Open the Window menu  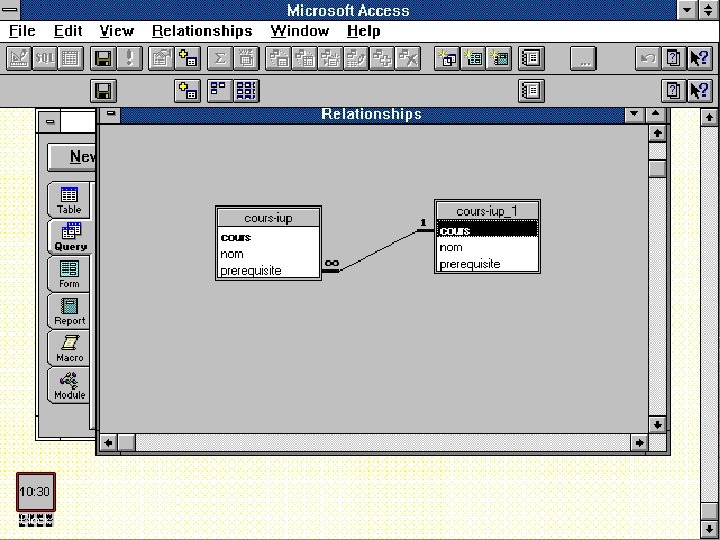300,31
